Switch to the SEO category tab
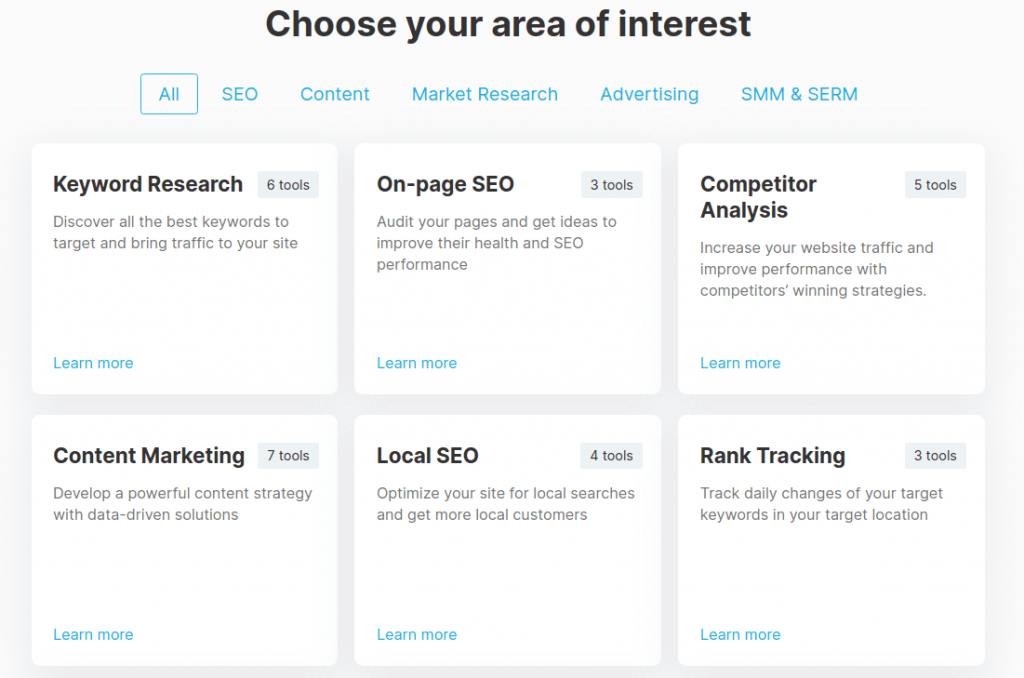The width and height of the screenshot is (1024, 678). pyautogui.click(x=239, y=93)
